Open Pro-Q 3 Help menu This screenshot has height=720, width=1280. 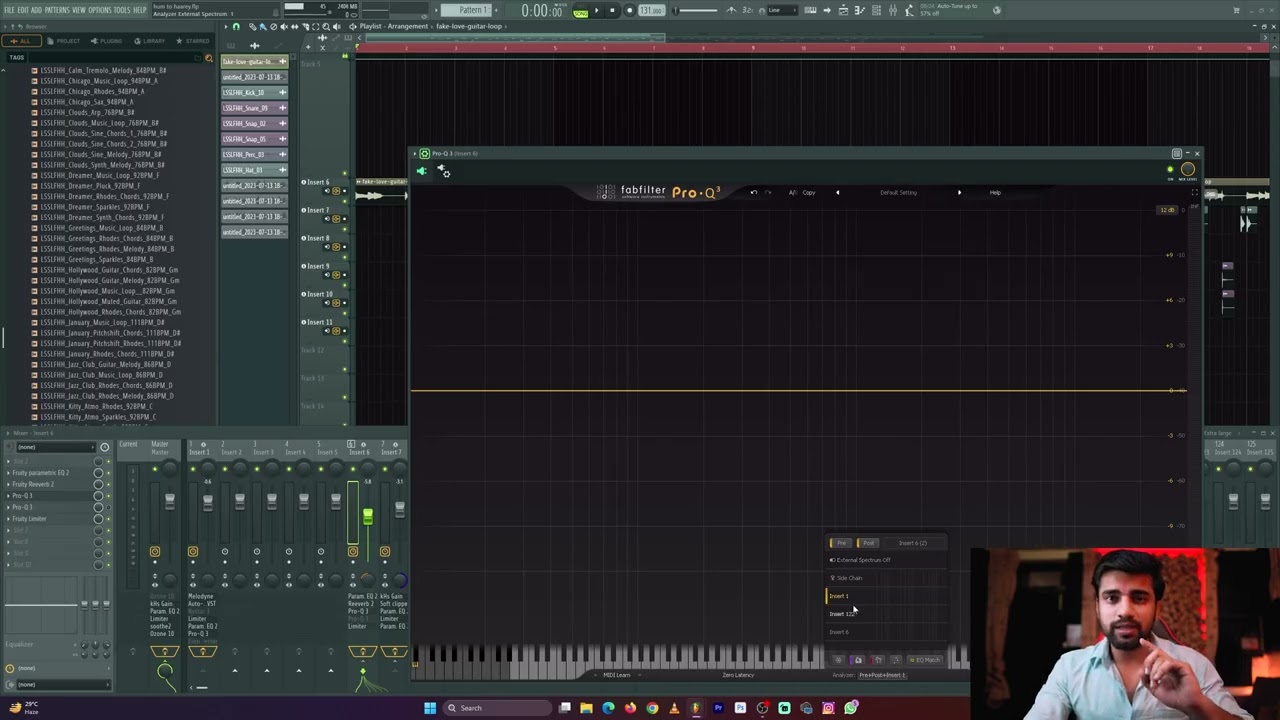[995, 193]
